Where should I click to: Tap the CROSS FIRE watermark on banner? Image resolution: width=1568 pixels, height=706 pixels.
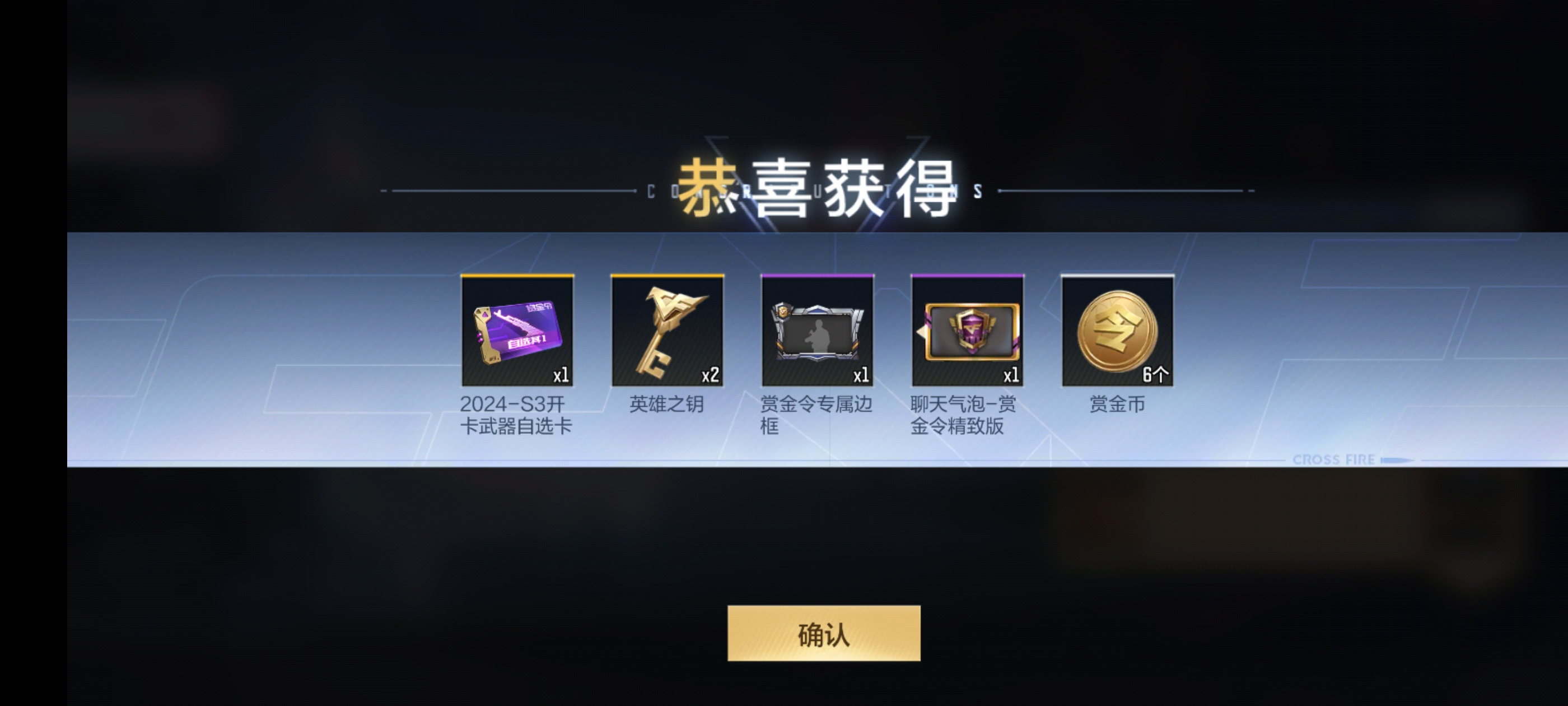(x=1334, y=459)
